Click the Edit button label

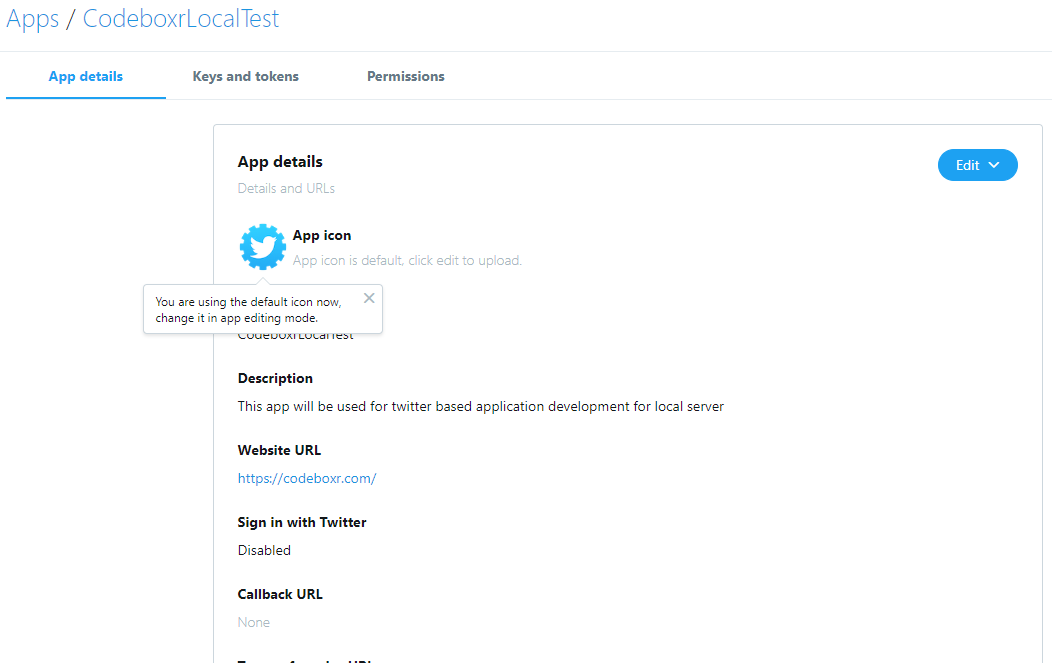click(x=967, y=165)
